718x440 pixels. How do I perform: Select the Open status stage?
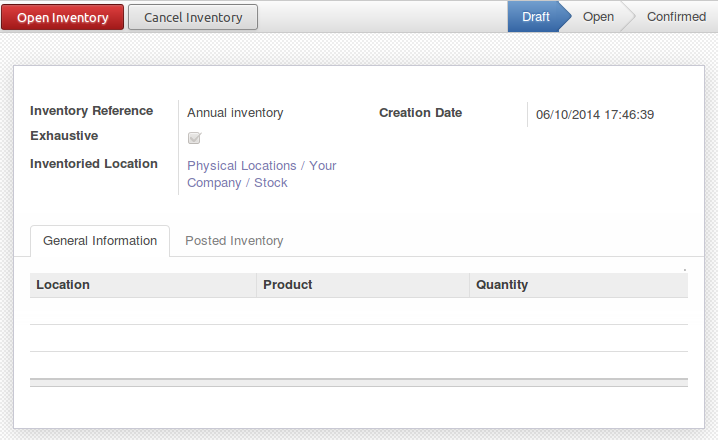tap(598, 17)
